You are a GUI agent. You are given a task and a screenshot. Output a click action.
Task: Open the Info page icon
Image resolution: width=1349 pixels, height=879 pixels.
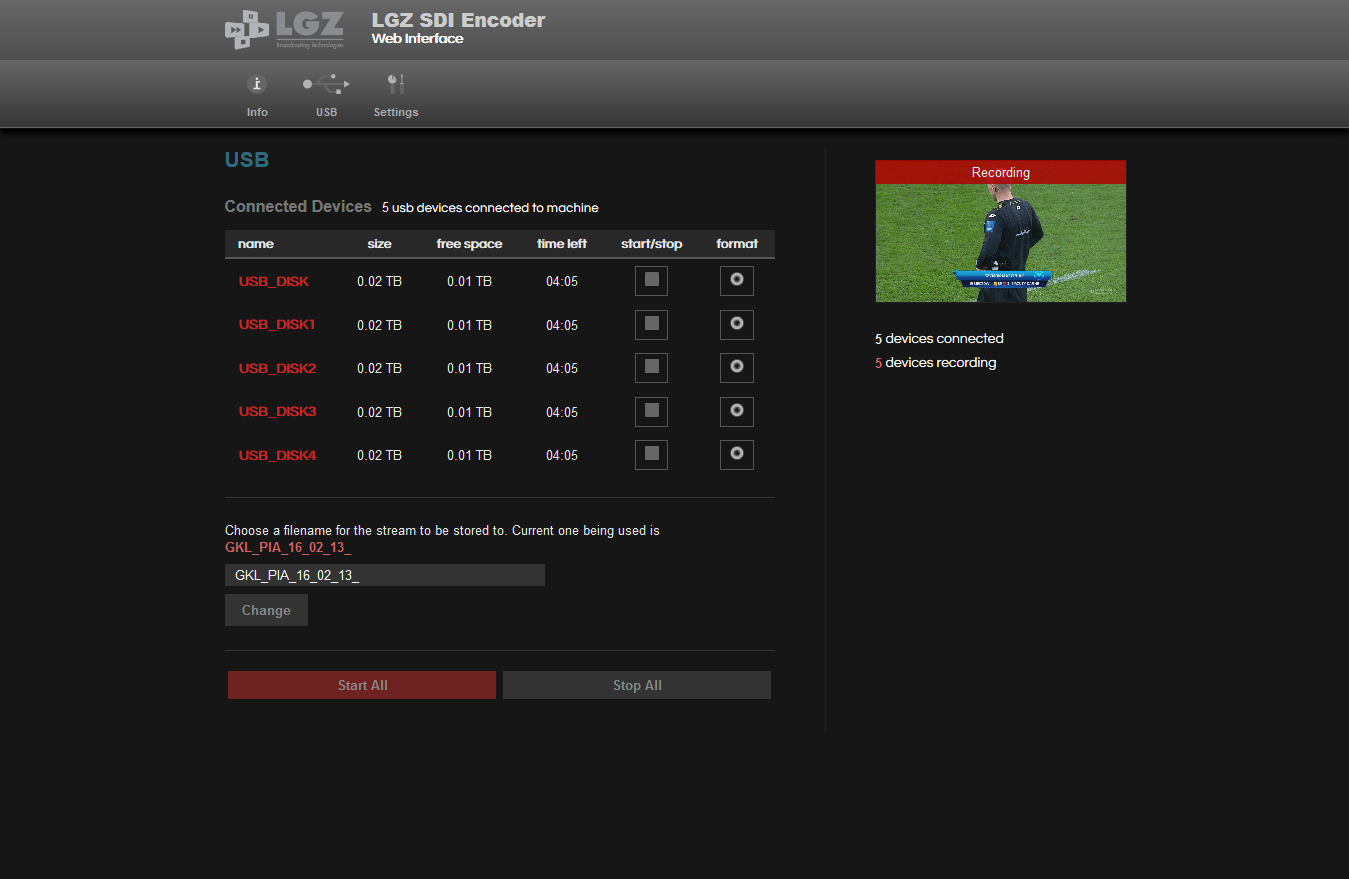pos(257,85)
